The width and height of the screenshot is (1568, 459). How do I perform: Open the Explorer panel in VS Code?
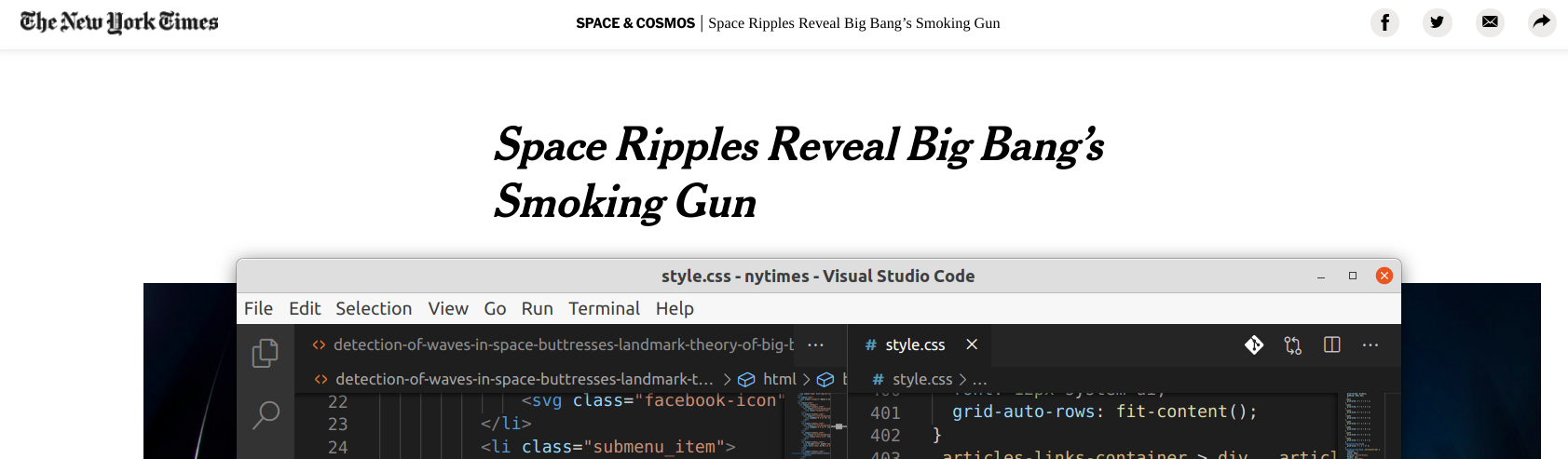click(x=266, y=353)
